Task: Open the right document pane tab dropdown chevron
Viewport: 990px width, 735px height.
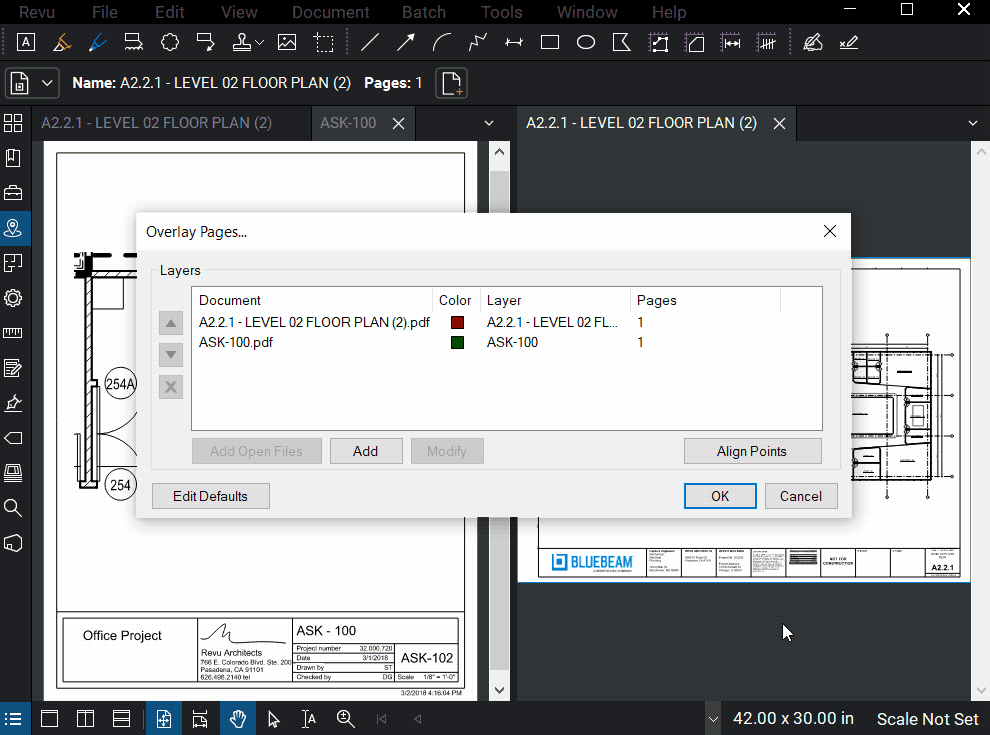Action: [974, 122]
